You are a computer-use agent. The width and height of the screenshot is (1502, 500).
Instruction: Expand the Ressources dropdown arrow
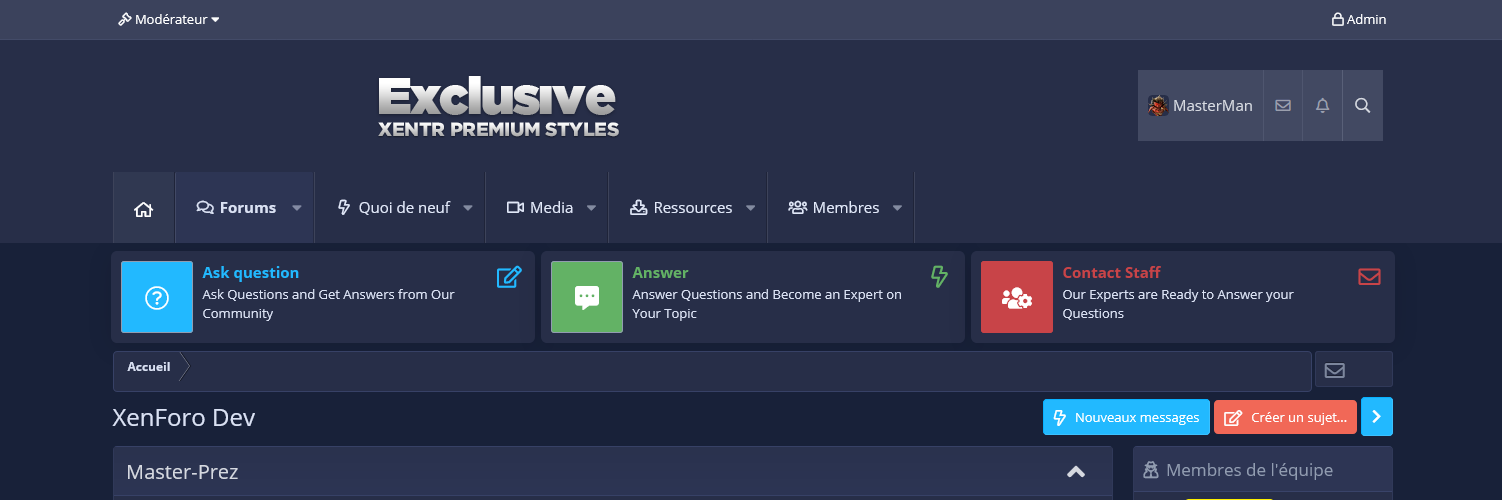750,208
